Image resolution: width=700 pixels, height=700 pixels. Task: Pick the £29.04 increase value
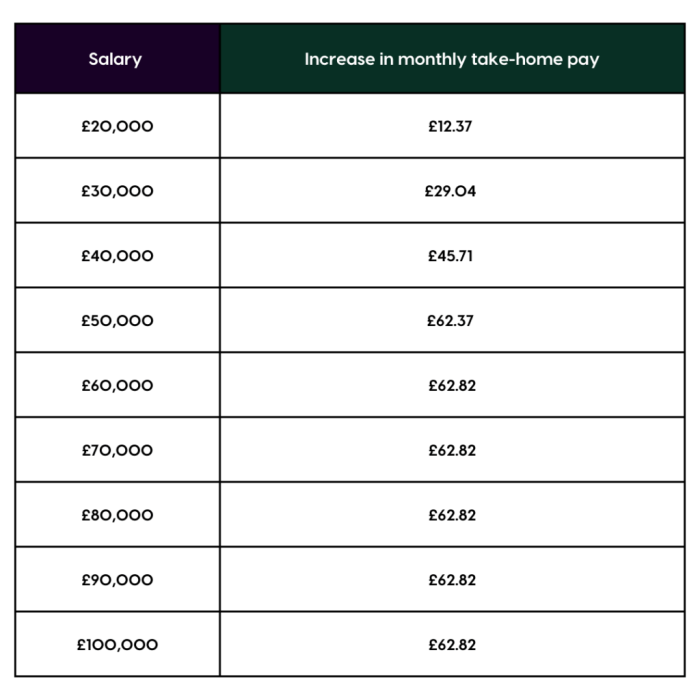(x=450, y=191)
